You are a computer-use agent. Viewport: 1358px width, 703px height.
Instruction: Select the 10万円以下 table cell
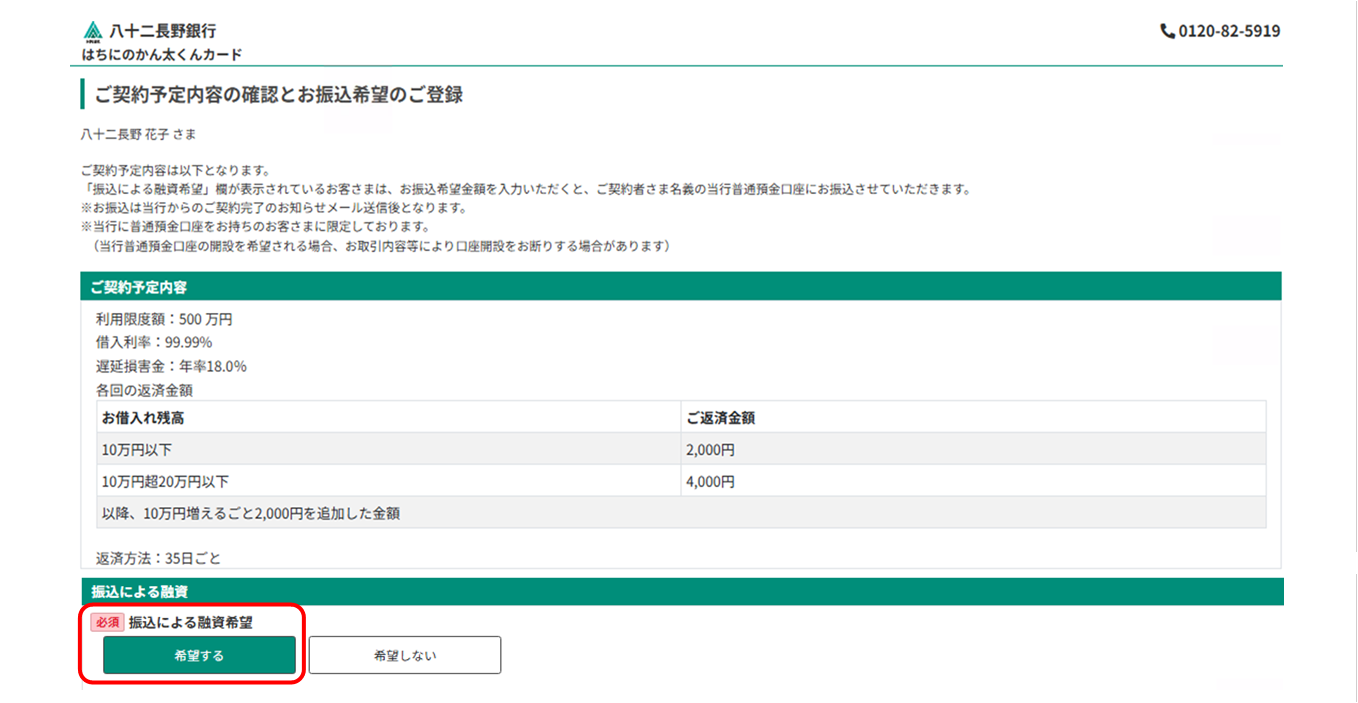point(137,450)
